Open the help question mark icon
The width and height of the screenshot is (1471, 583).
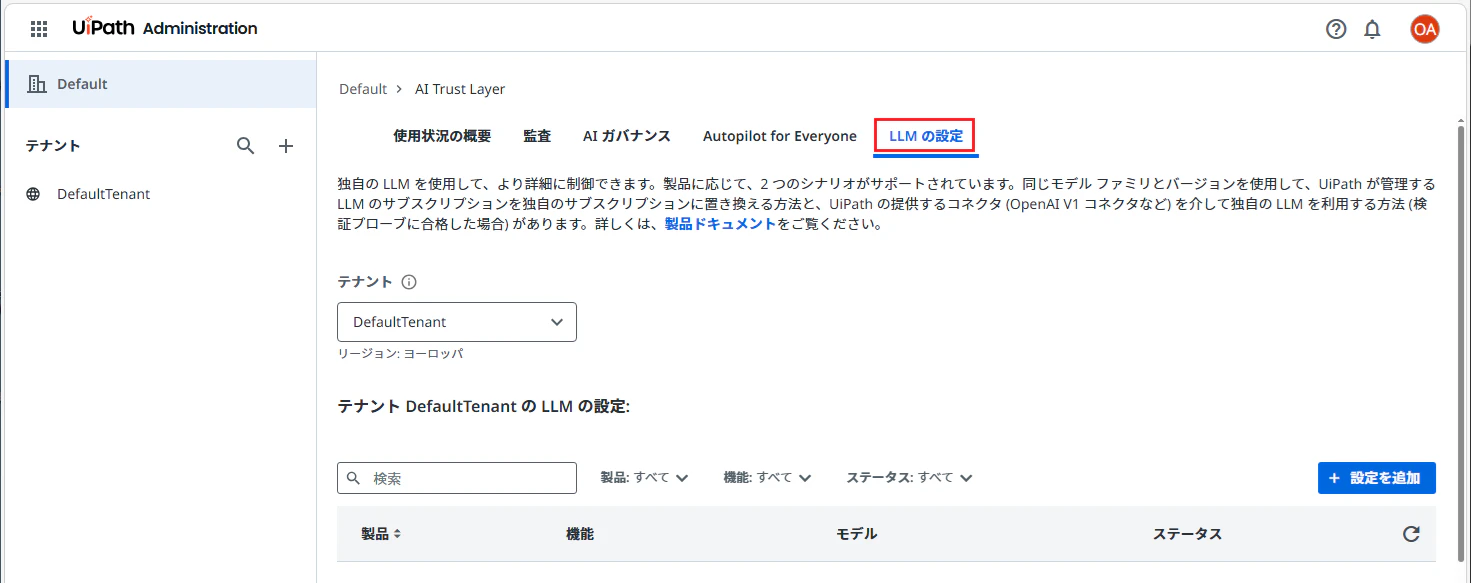point(1336,29)
